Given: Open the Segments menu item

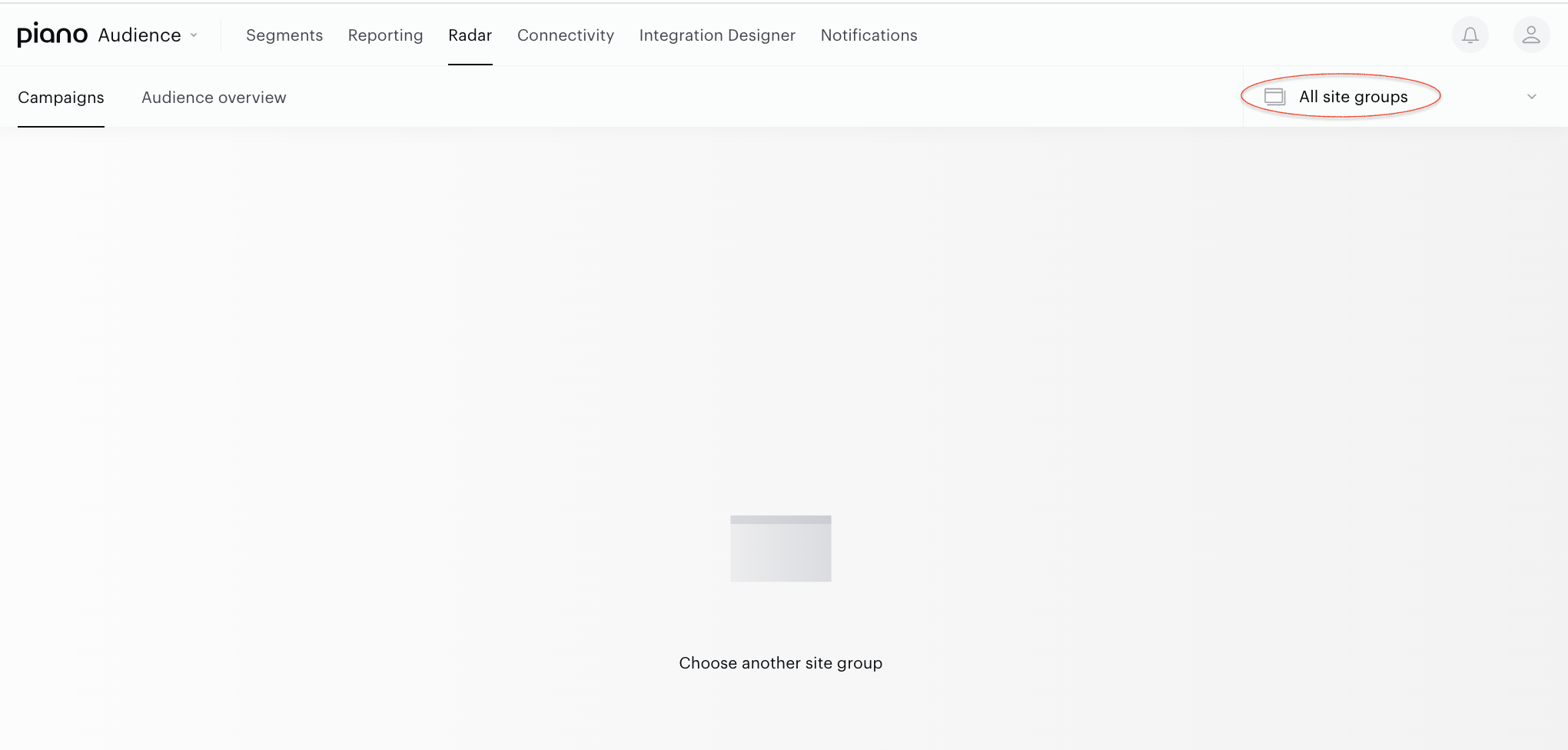Looking at the screenshot, I should pos(284,35).
